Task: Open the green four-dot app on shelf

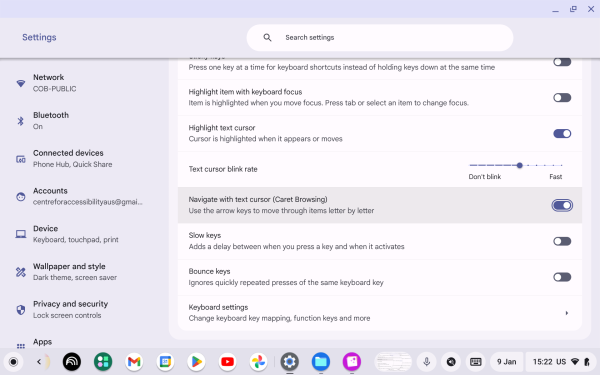Action: coord(103,362)
